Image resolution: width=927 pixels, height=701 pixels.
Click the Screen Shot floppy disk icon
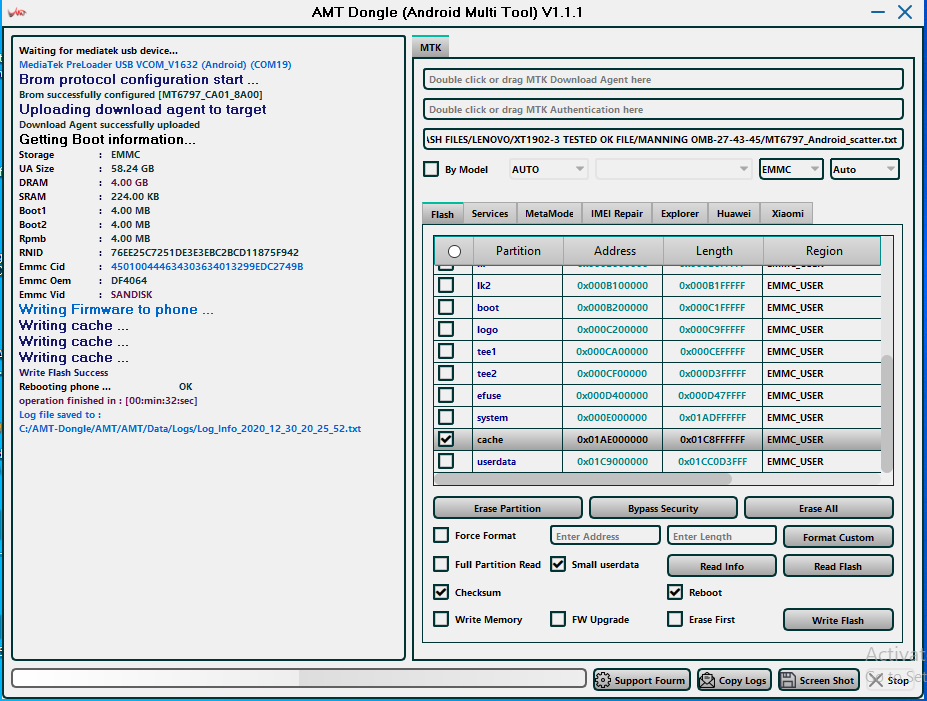(x=788, y=680)
